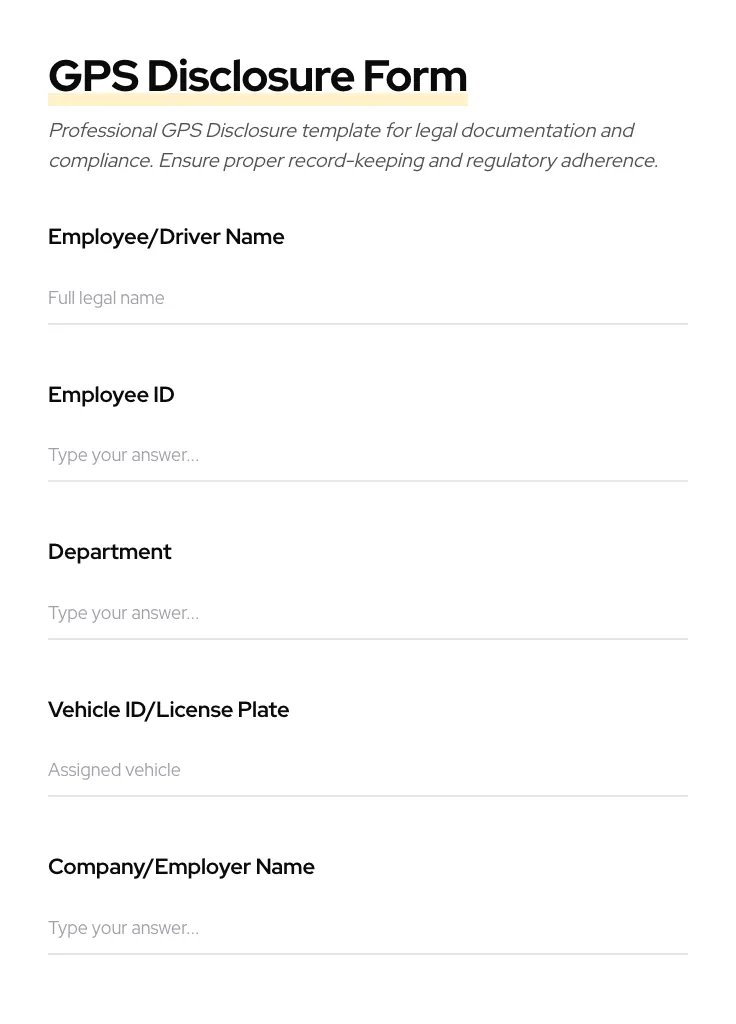Click the underline below the Company/Employer field
This screenshot has width=736, height=1024.
pos(368,954)
